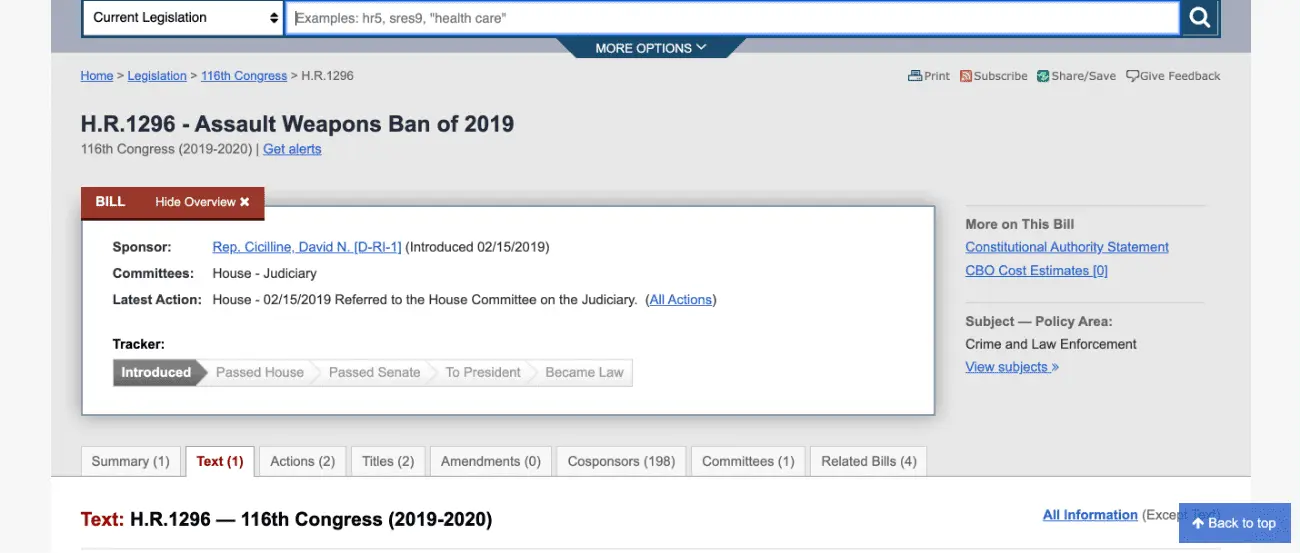Open Constitutional Authority Statement link
Image resolution: width=1301 pixels, height=554 pixels.
(1067, 247)
